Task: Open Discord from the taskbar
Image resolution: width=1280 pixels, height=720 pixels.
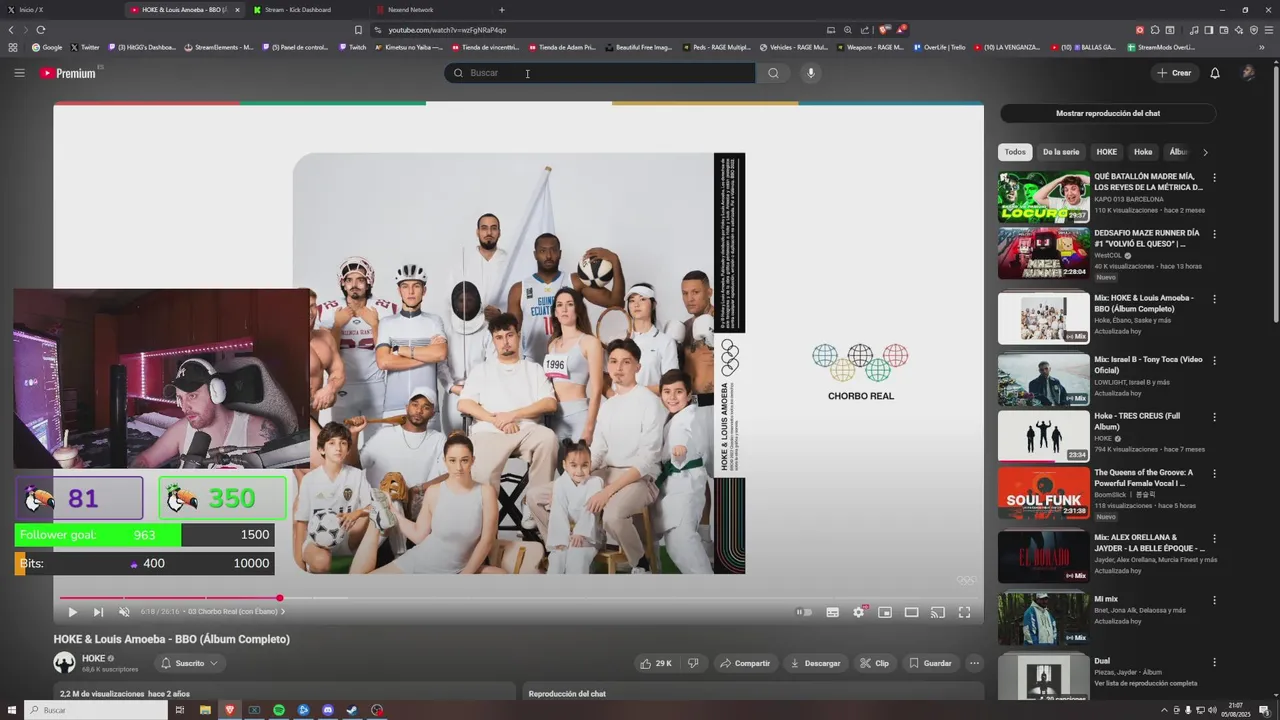Action: coord(328,710)
